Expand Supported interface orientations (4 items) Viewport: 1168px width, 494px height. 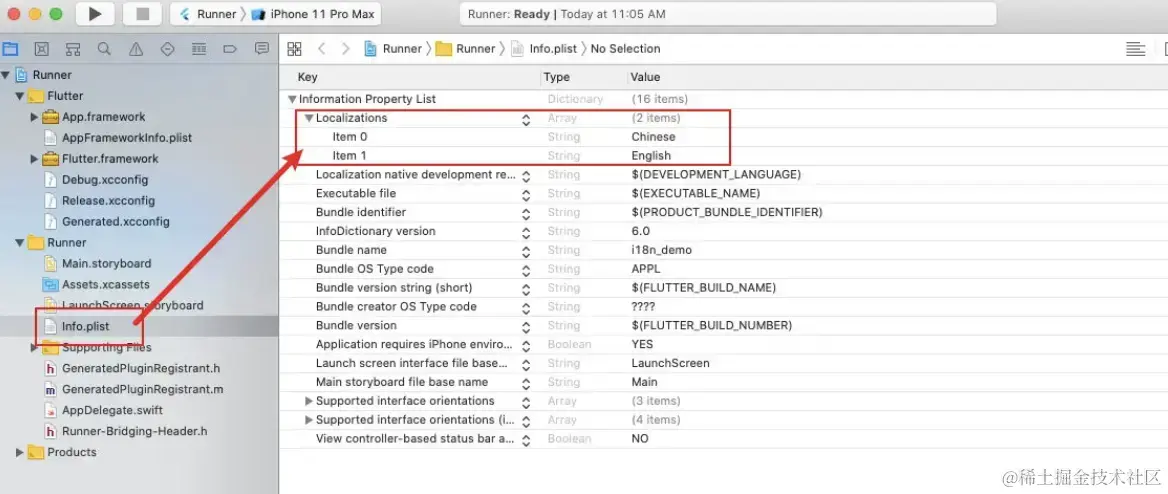tap(309, 419)
